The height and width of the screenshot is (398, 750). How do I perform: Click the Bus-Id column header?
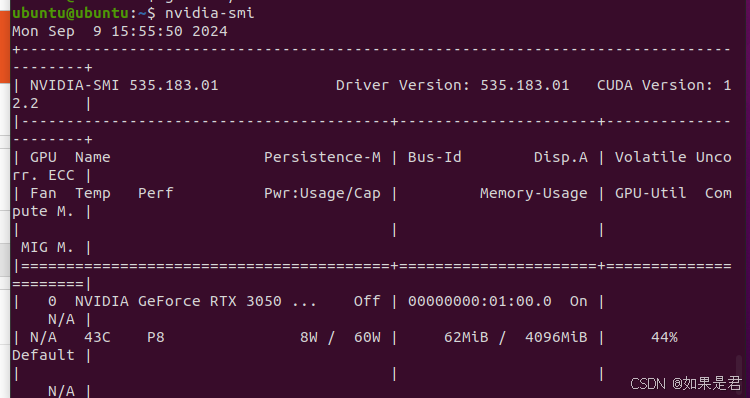(x=435, y=157)
